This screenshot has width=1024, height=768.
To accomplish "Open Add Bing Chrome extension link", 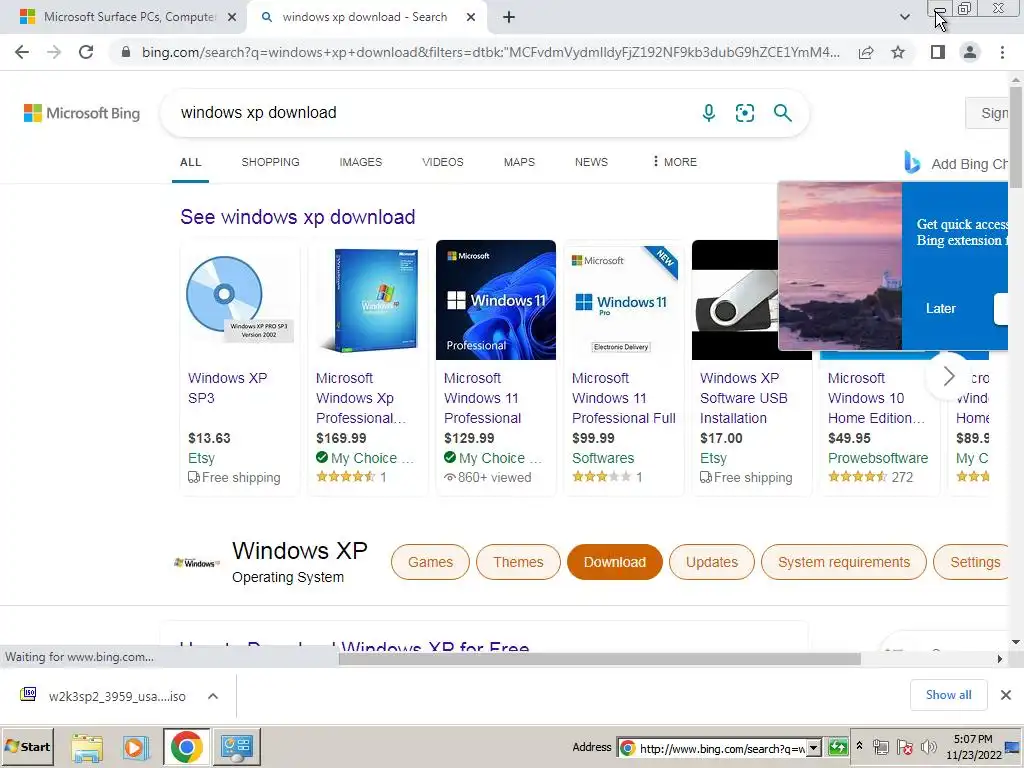I will 955,163.
